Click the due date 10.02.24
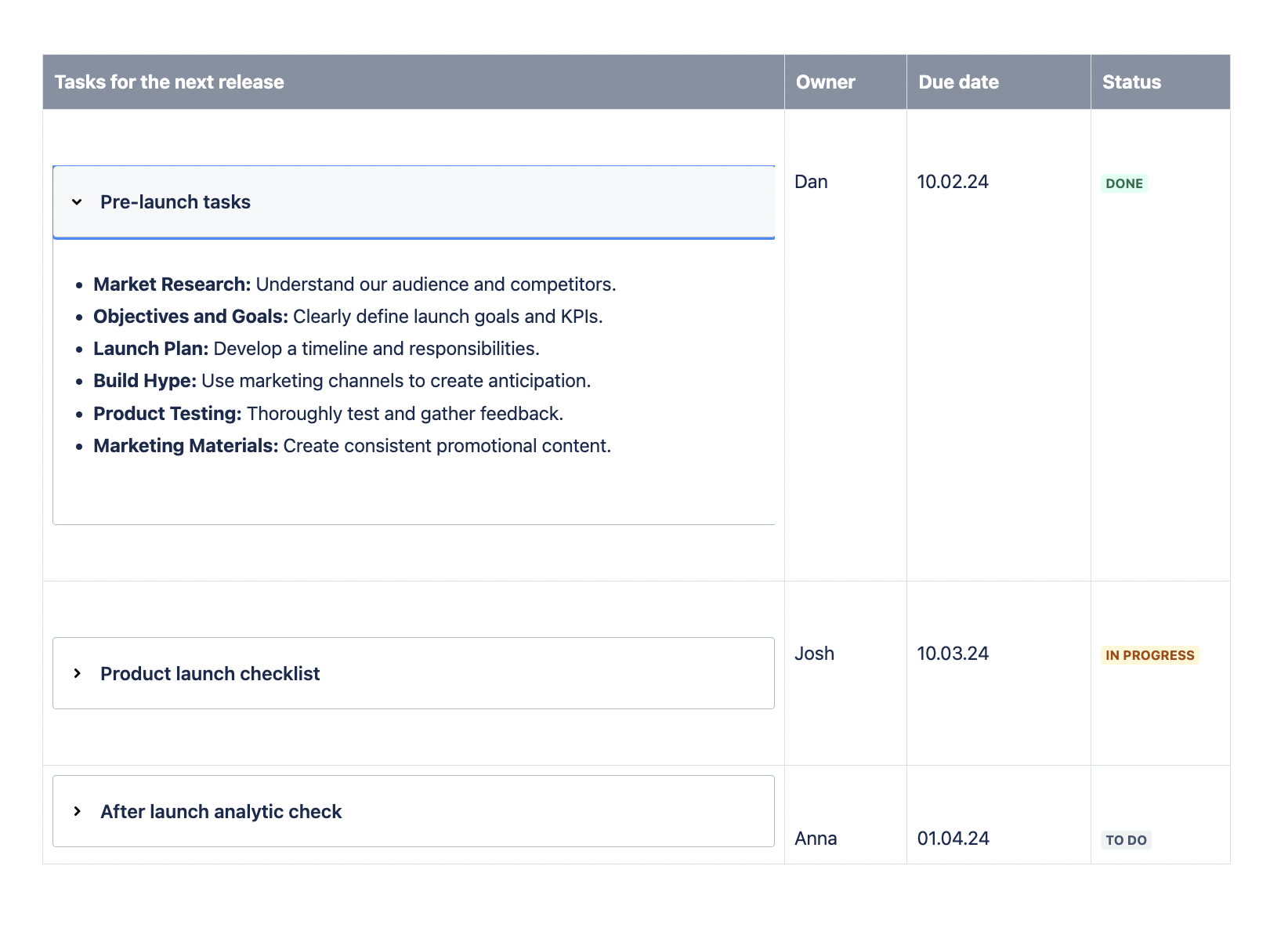This screenshot has height=942, width=1288. pyautogui.click(x=953, y=181)
